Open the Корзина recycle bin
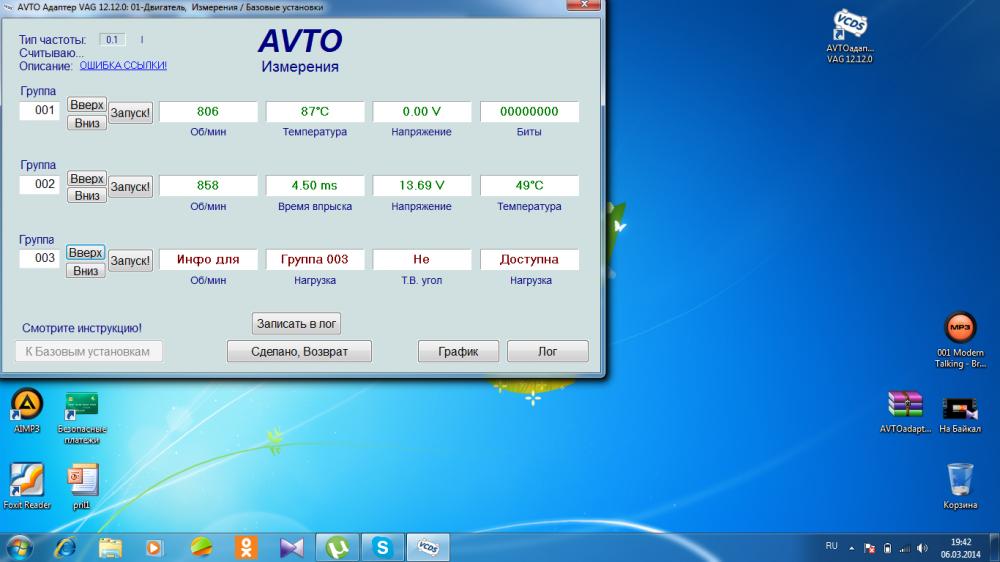Viewport: 1000px width, 562px height. point(960,485)
